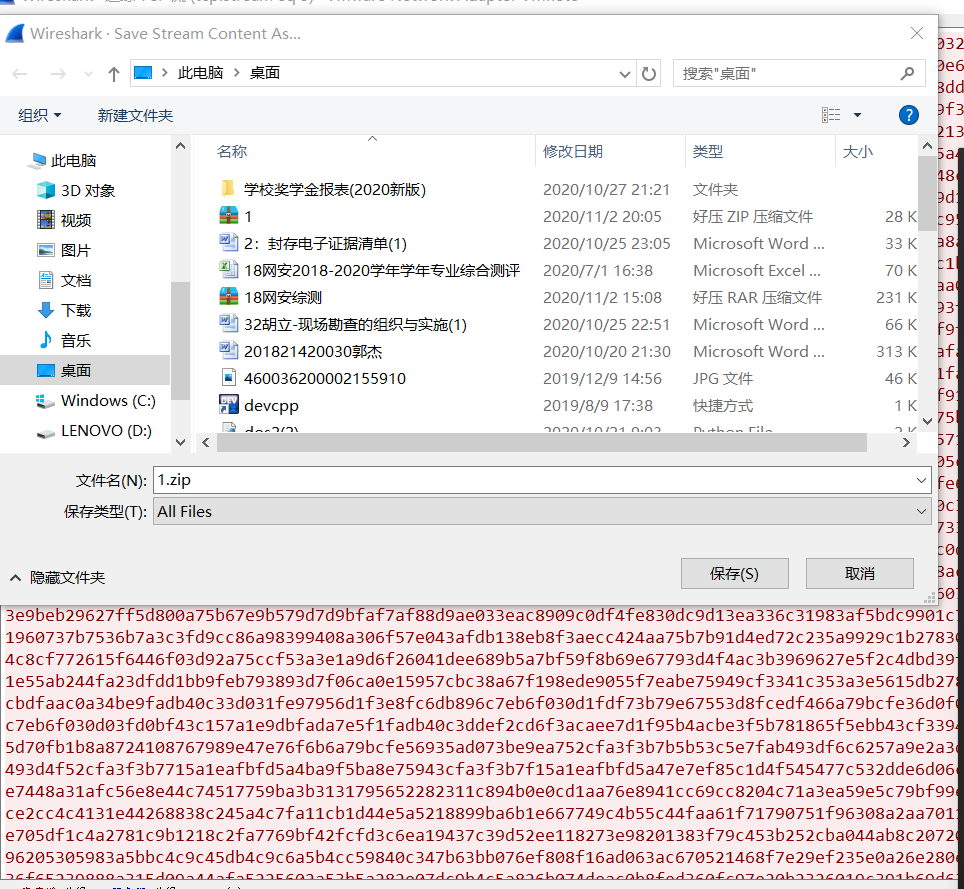The height and width of the screenshot is (889, 964).
Task: Open the recent locations dropdown arrow
Action: pos(88,74)
